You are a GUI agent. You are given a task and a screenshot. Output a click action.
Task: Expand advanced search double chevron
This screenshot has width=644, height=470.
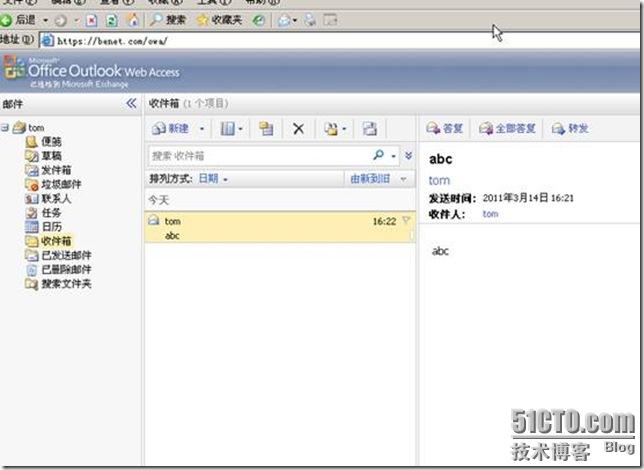coord(408,155)
